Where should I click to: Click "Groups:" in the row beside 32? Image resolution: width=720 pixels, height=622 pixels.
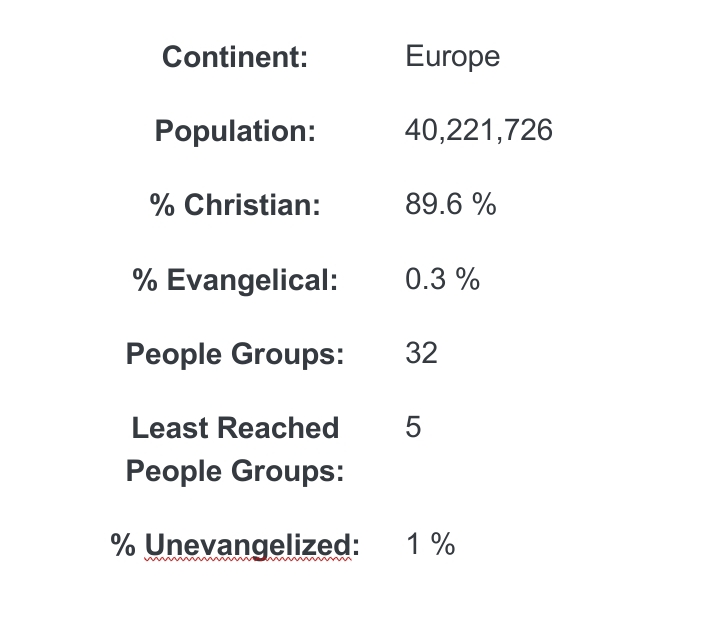295,355
